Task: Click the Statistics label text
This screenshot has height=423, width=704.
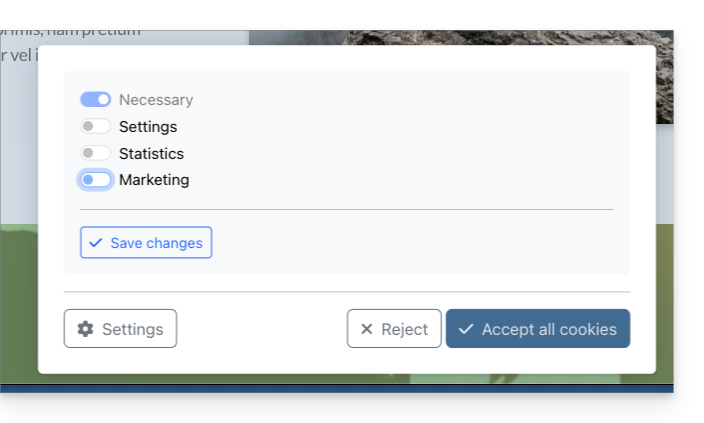Action: click(x=151, y=154)
